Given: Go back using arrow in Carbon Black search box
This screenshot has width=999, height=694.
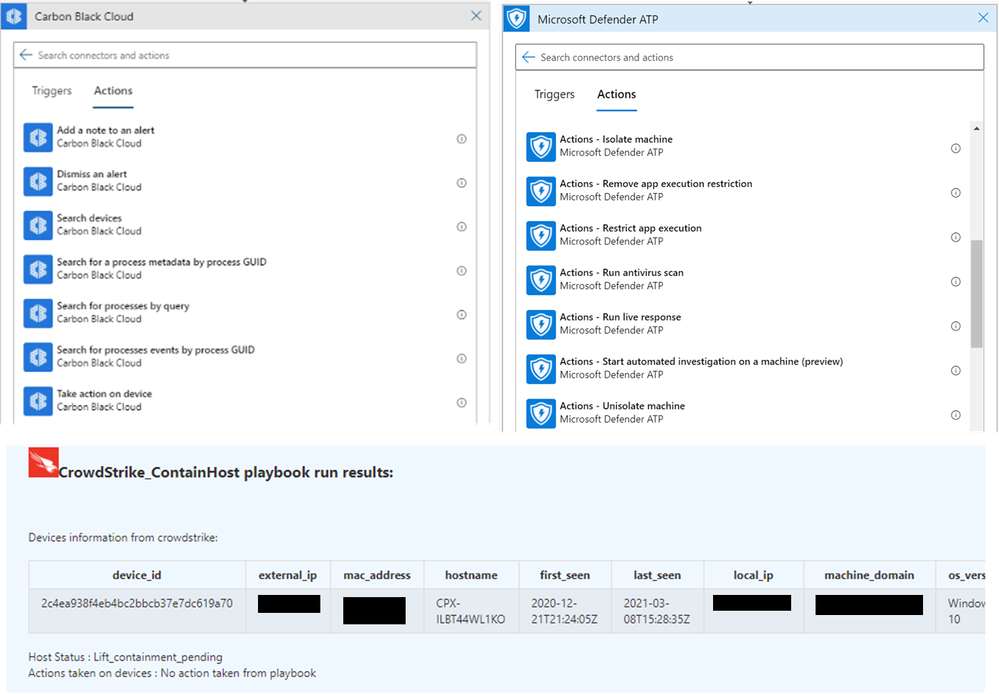Looking at the screenshot, I should click(25, 55).
